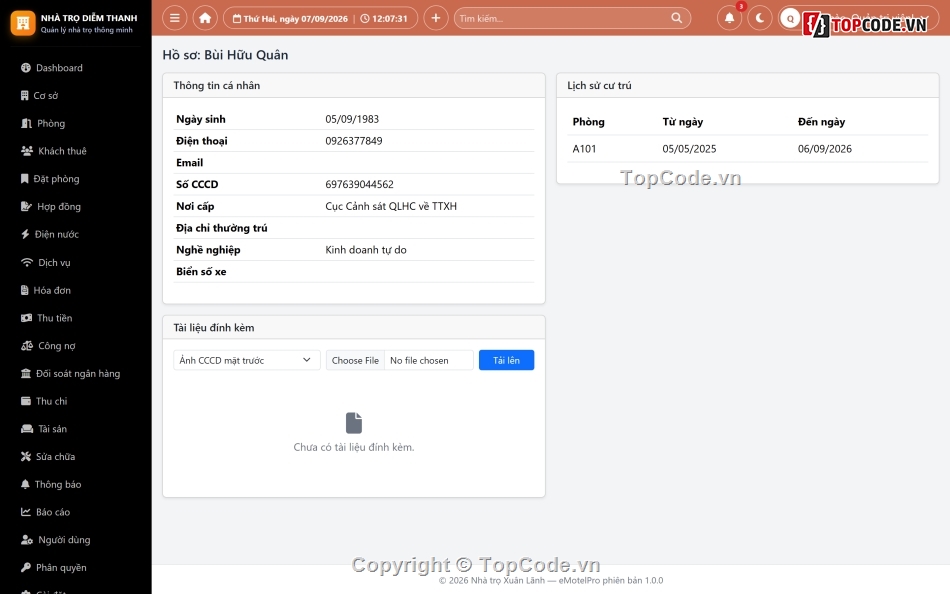Click the Điện nước lightning icon
The image size is (950, 594).
(x=25, y=234)
